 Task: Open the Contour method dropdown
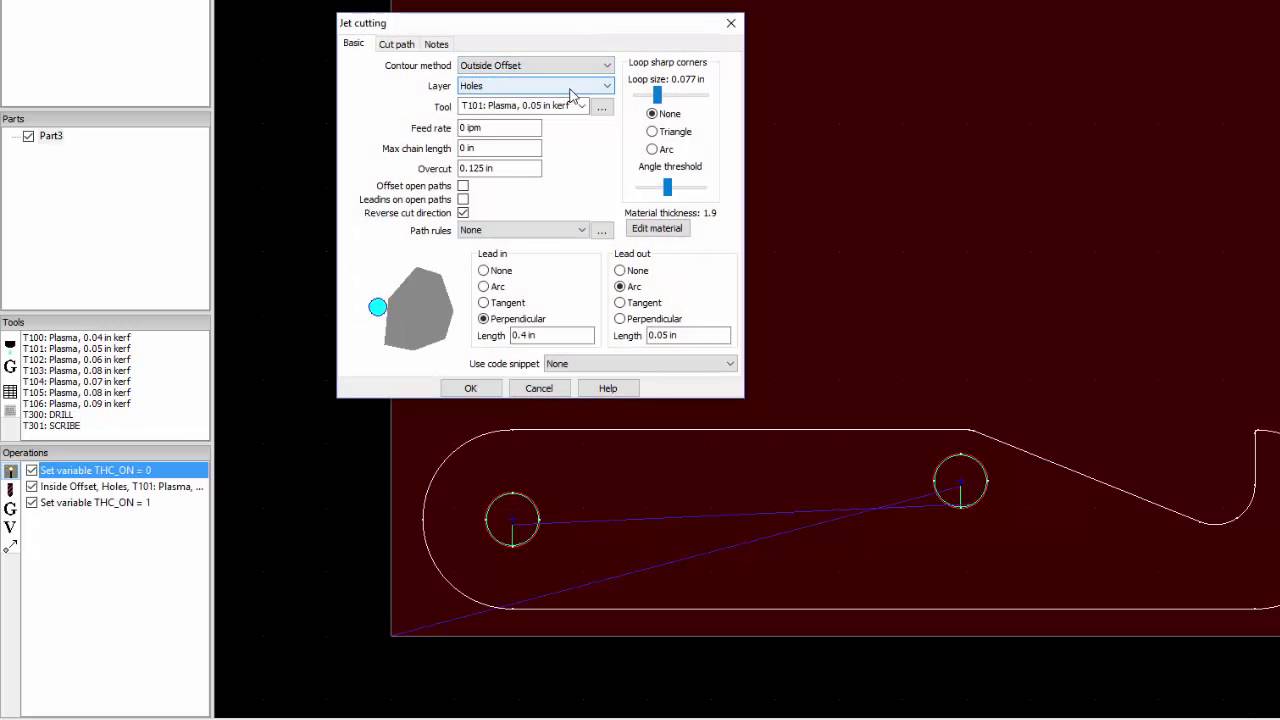[535, 66]
